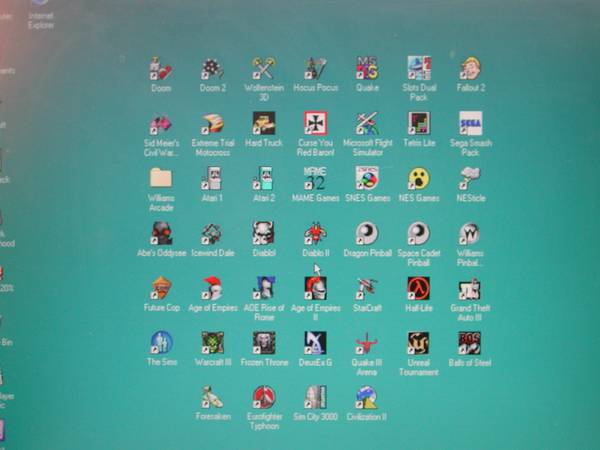Select the Wolfenstein 3D icon
600x450 pixels.
tap(264, 69)
